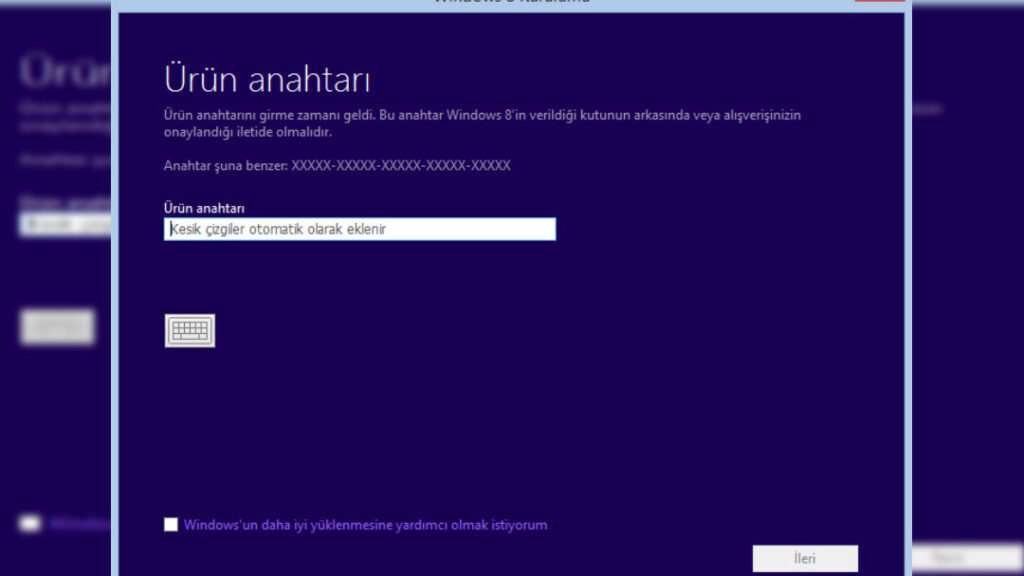Click inside the product key input box
Viewport: 1024px width, 576px height.
360,229
